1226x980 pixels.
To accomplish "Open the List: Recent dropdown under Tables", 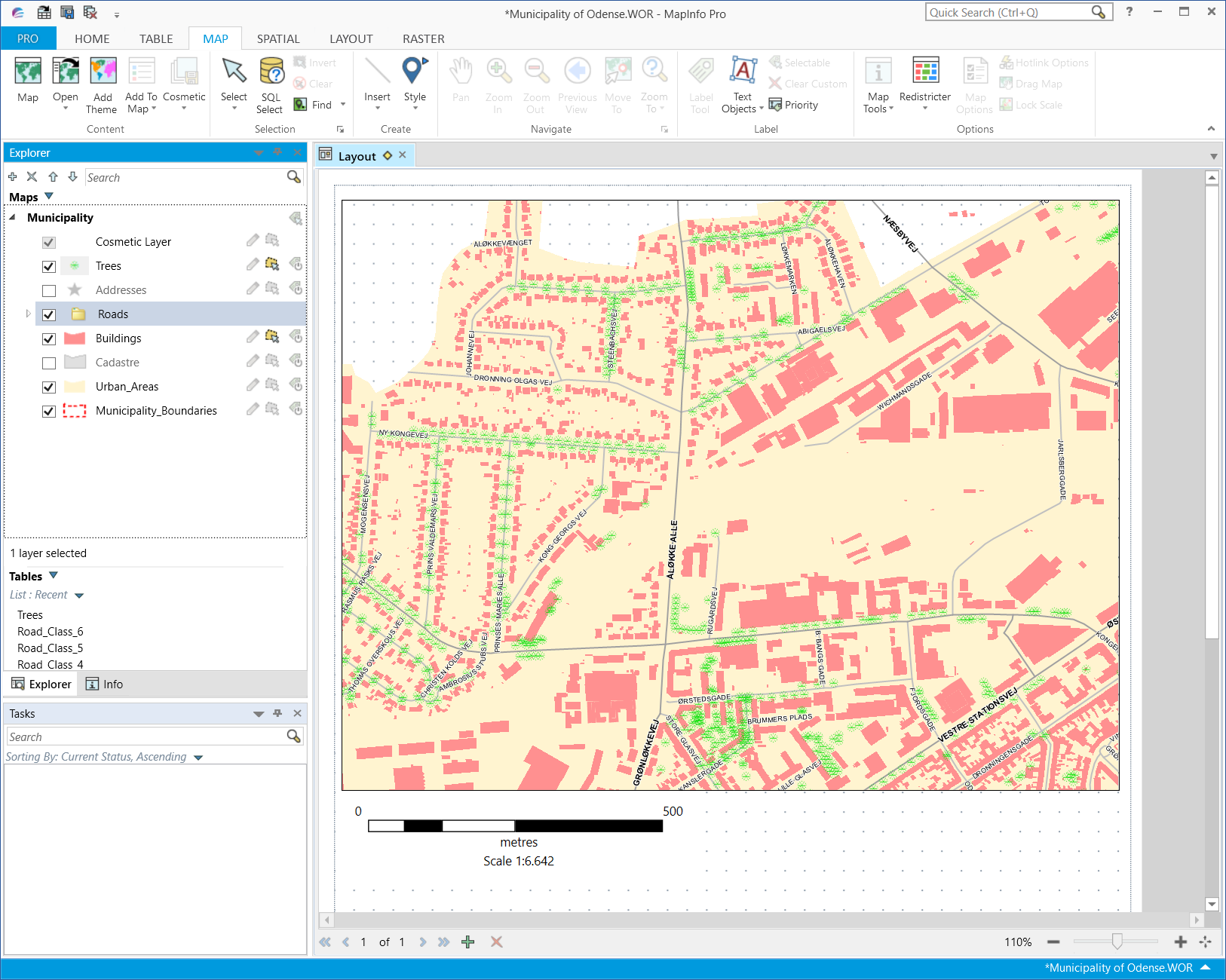I will point(80,594).
